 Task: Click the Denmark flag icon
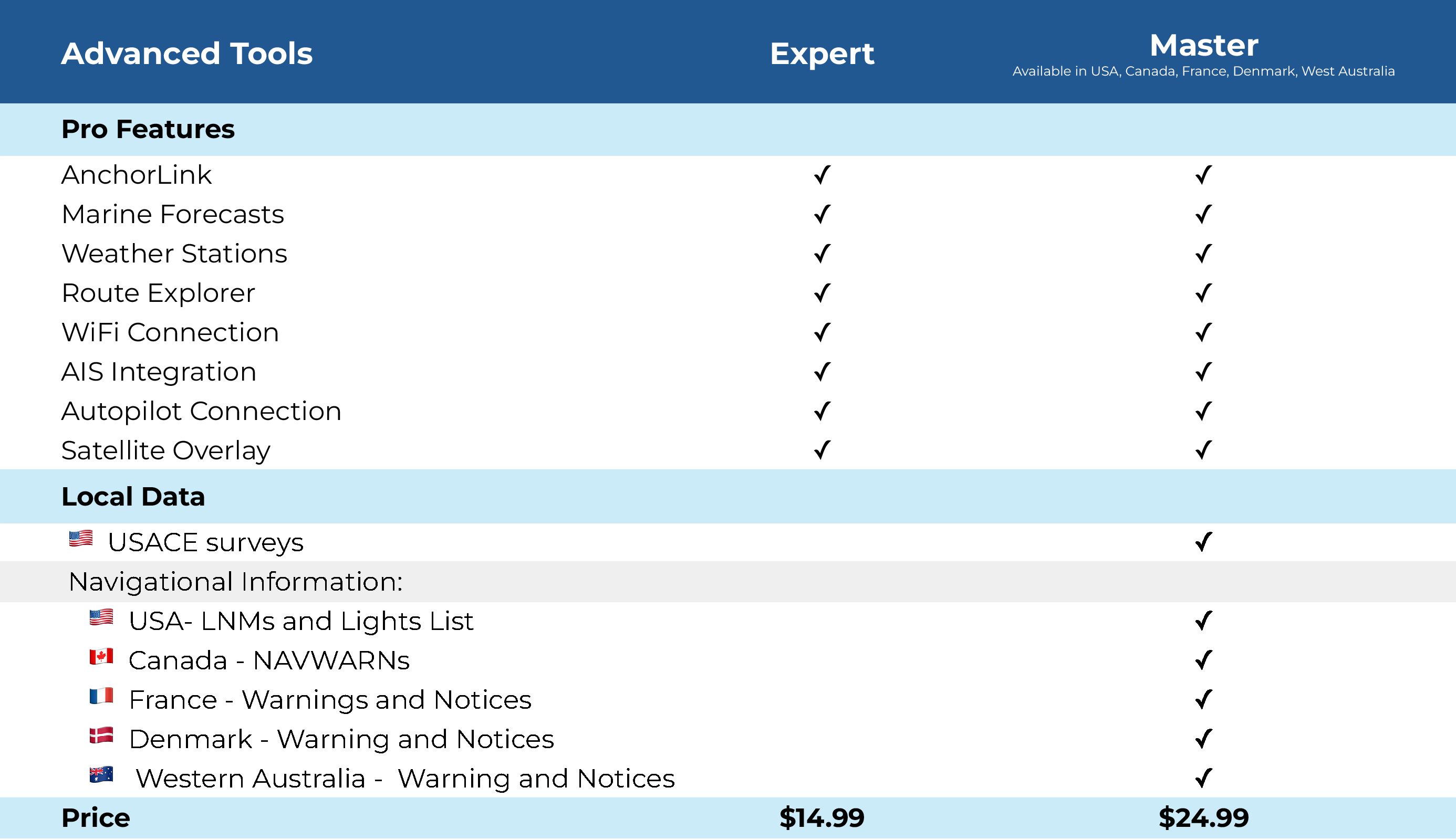[x=101, y=736]
